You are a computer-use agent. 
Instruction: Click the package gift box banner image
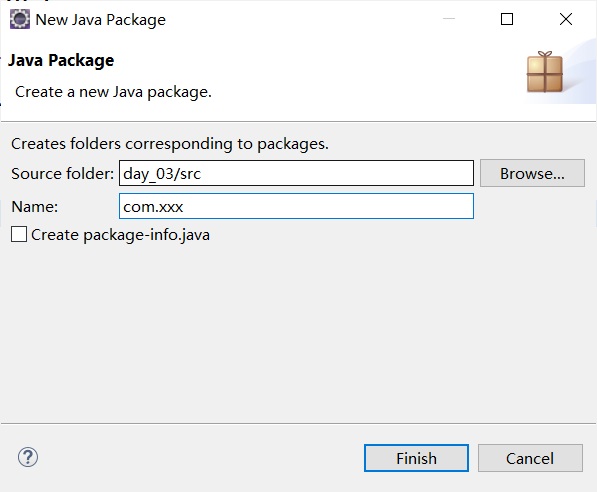tap(545, 72)
